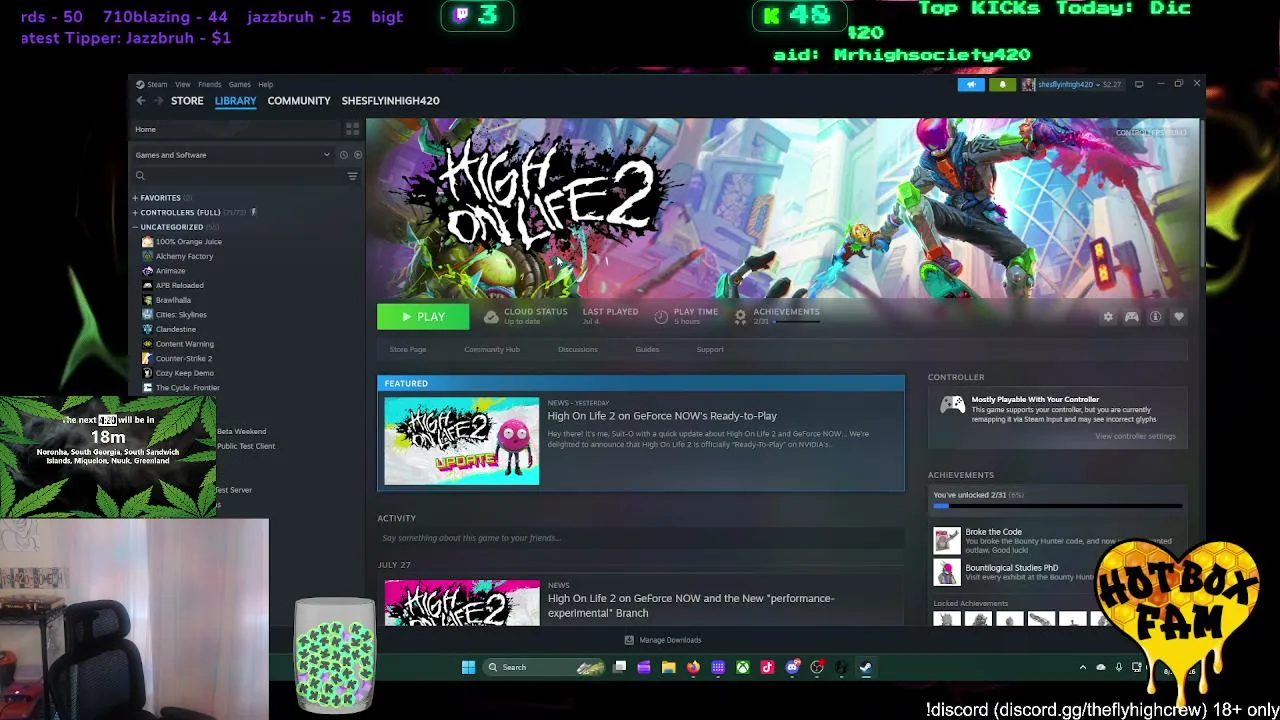The image size is (1280, 720).
Task: Select Cities: Skylines in library list
Action: coord(181,315)
